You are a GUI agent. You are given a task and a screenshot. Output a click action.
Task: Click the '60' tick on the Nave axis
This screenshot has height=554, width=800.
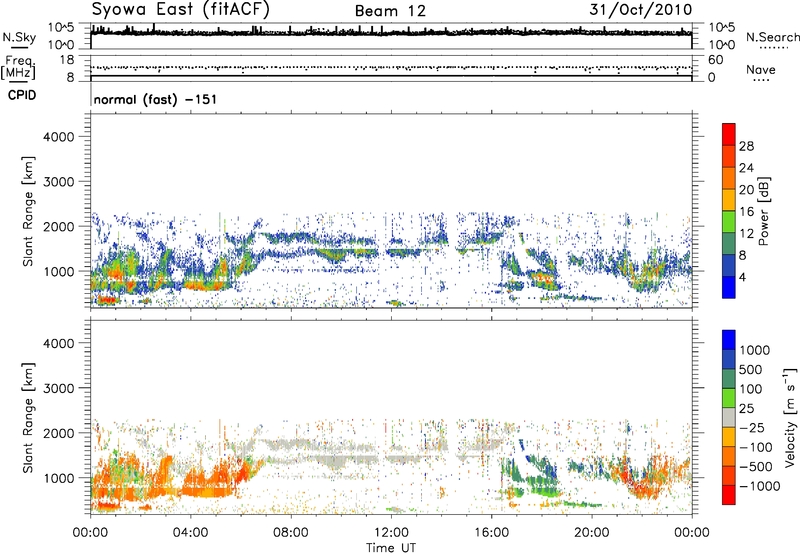coord(715,60)
